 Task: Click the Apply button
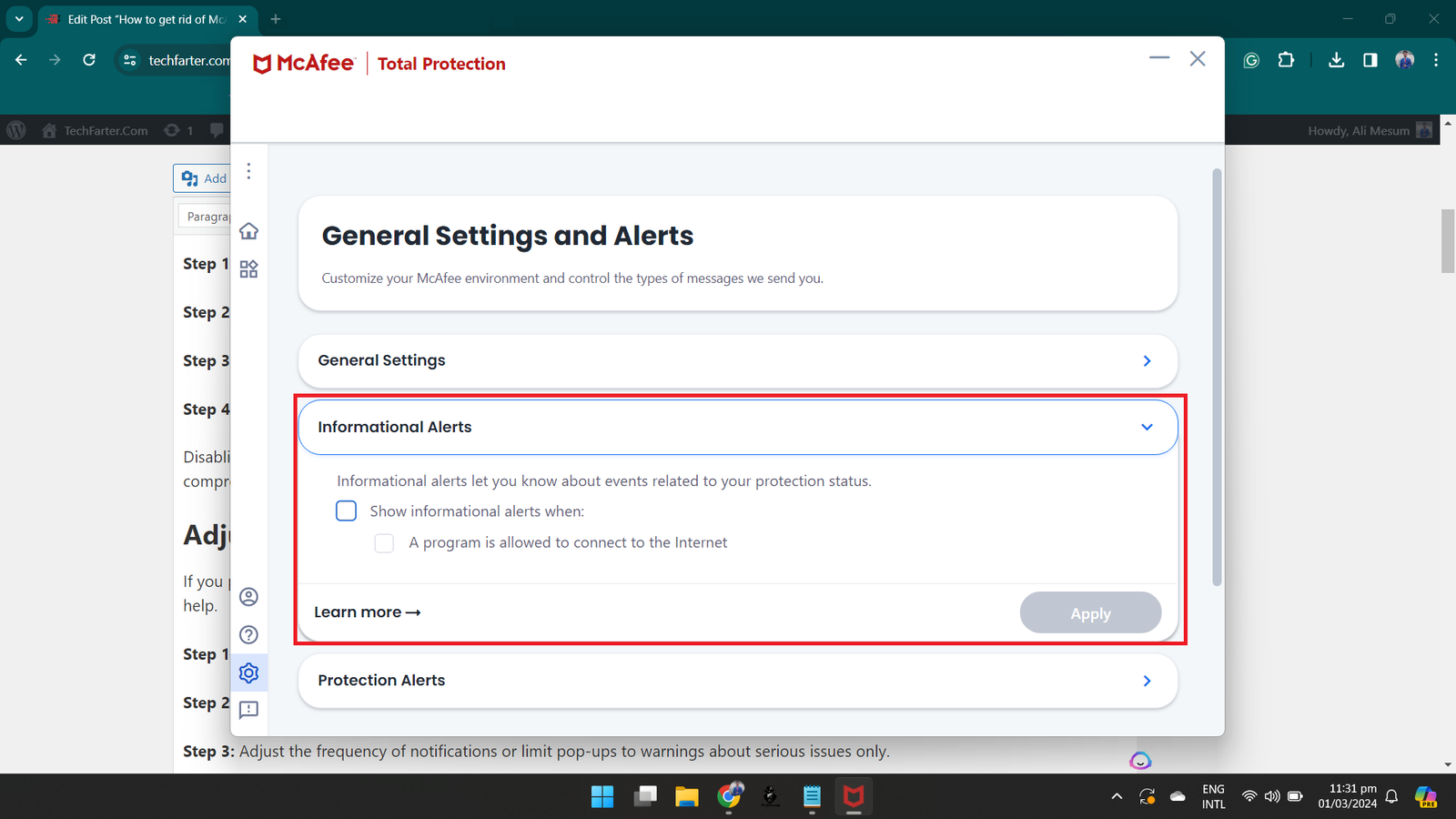1090,613
